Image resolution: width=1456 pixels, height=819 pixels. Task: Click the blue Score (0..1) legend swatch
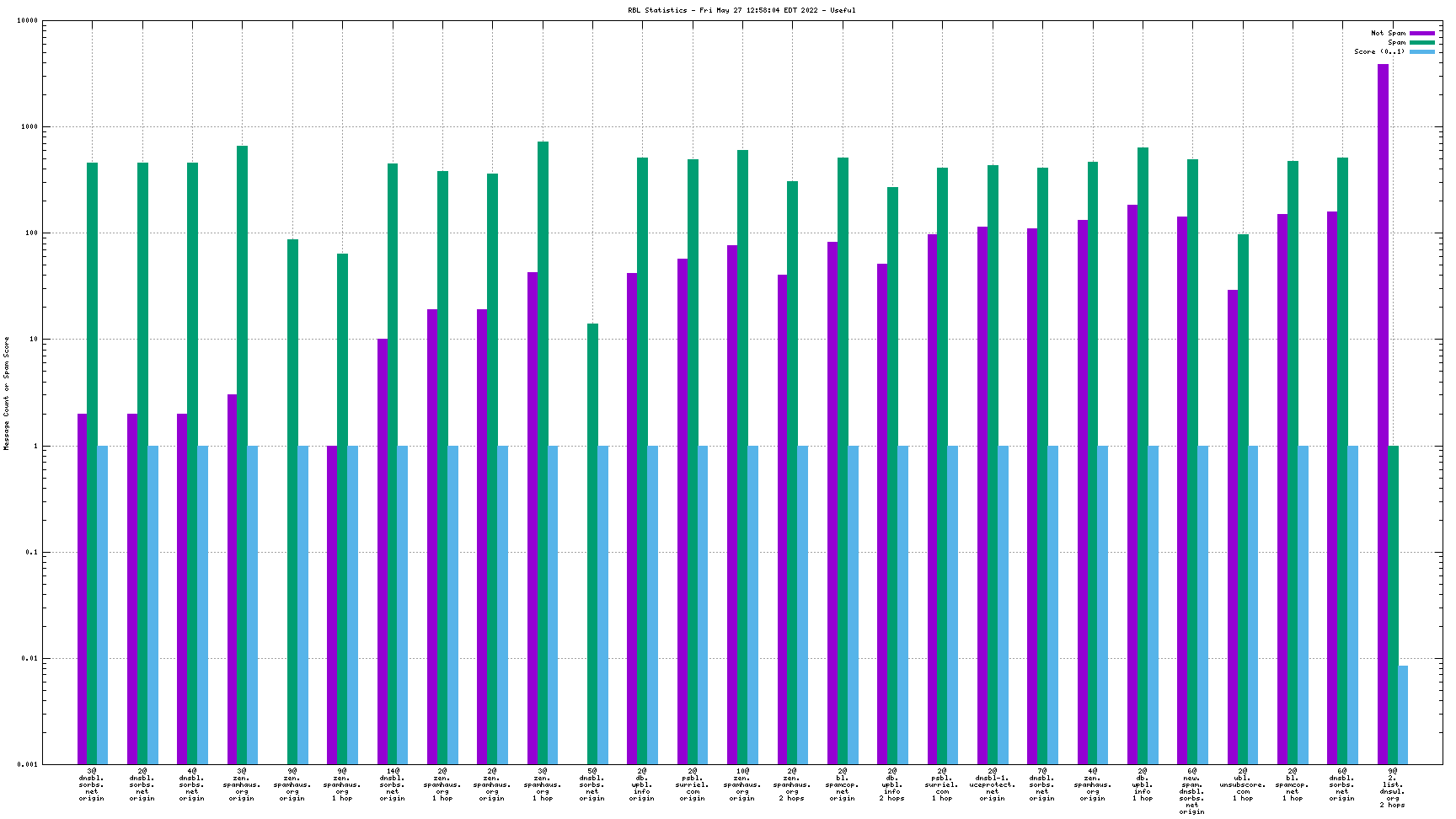click(x=1421, y=52)
